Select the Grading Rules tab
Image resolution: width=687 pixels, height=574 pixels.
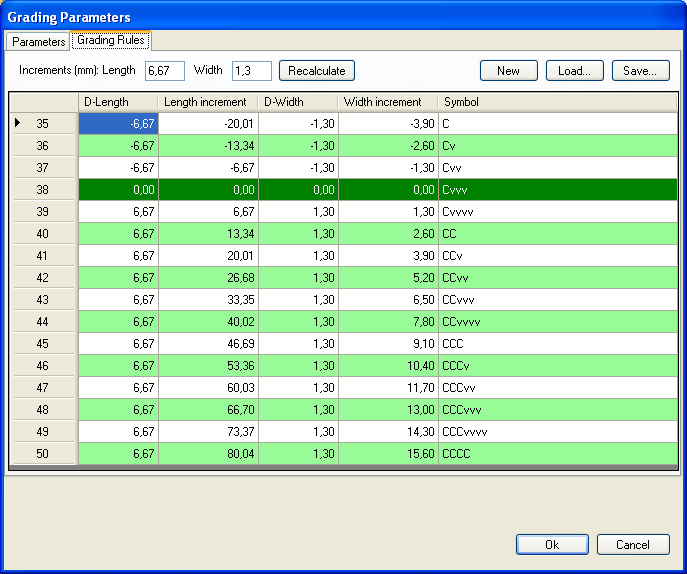pos(111,40)
